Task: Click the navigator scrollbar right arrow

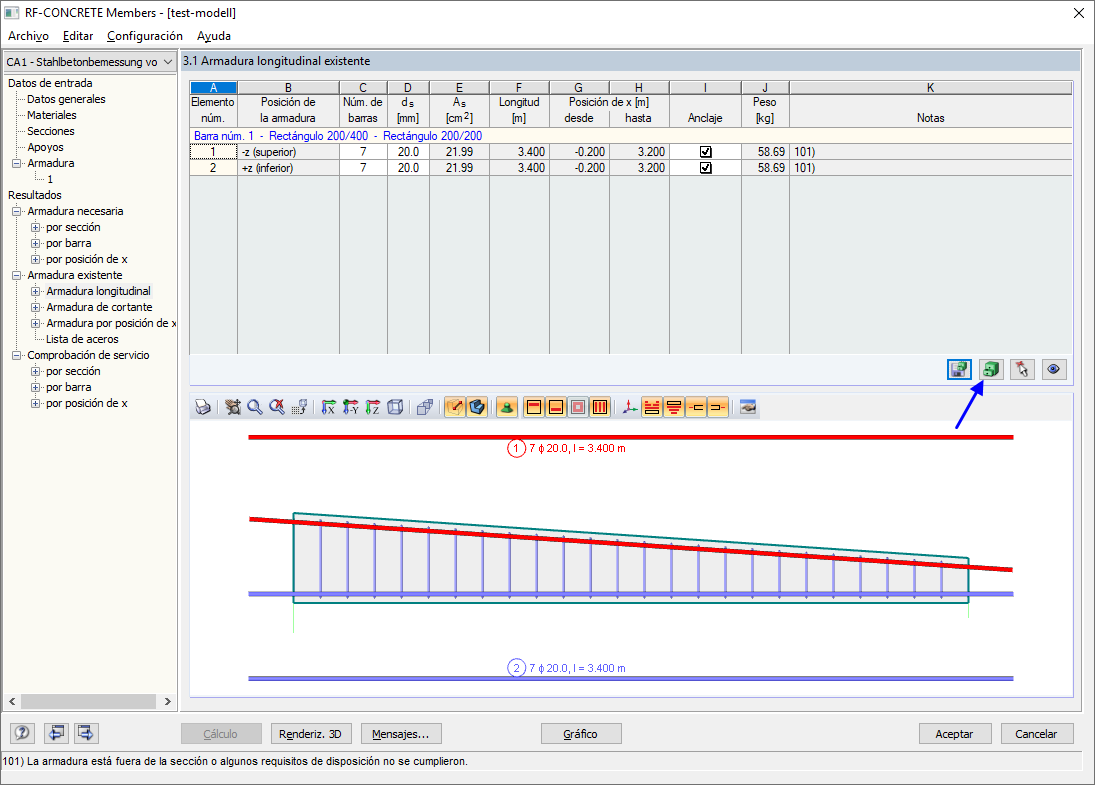Action: (x=168, y=701)
